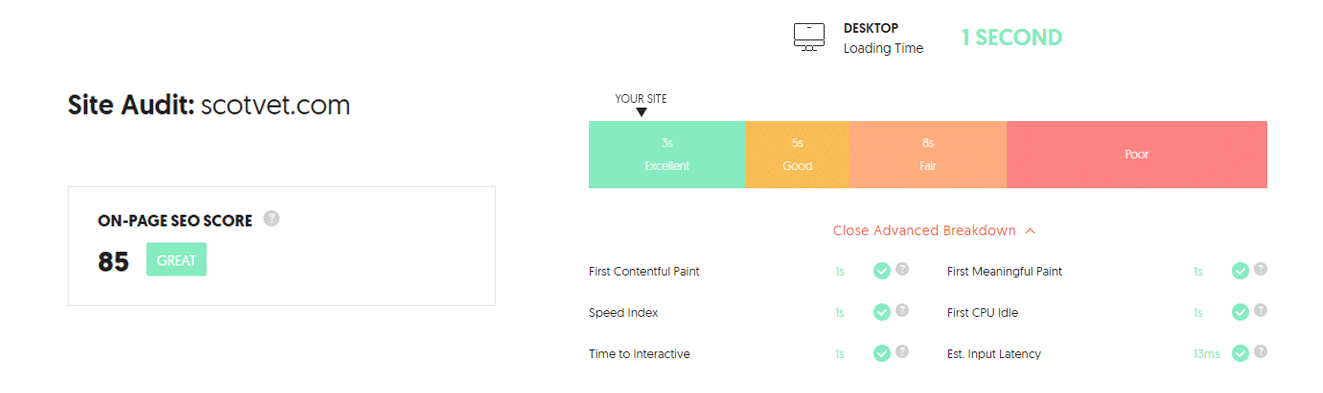Click the chevron beside Close Advanced Breakdown

(1030, 231)
